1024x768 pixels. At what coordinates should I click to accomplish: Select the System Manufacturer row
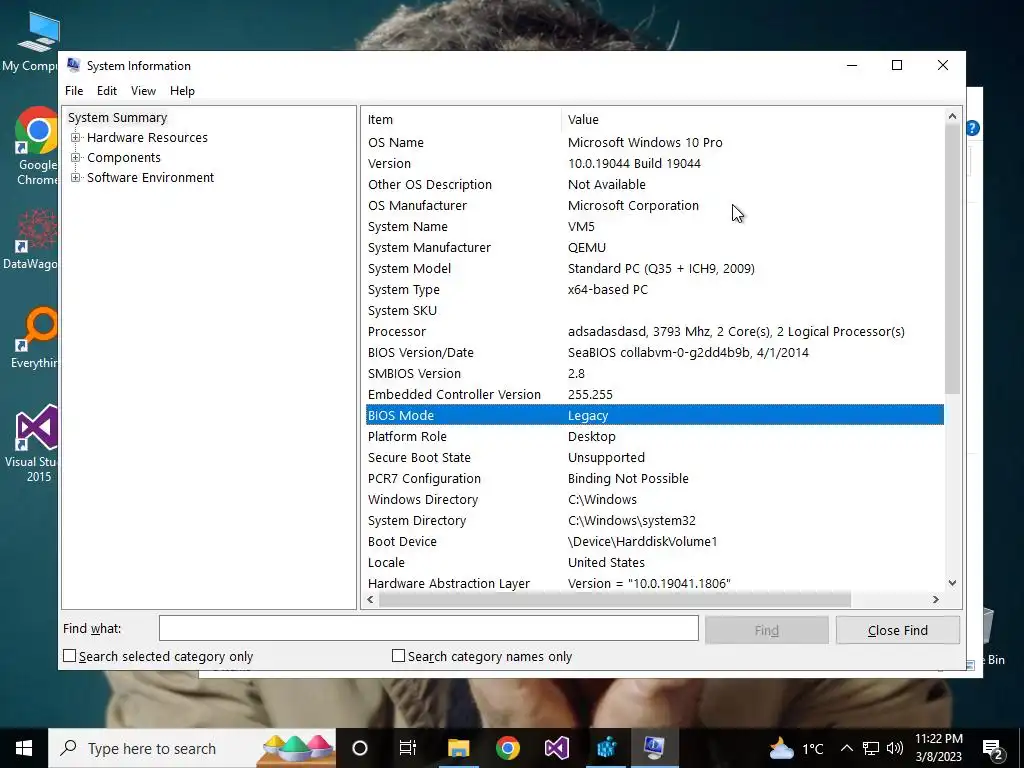654,248
